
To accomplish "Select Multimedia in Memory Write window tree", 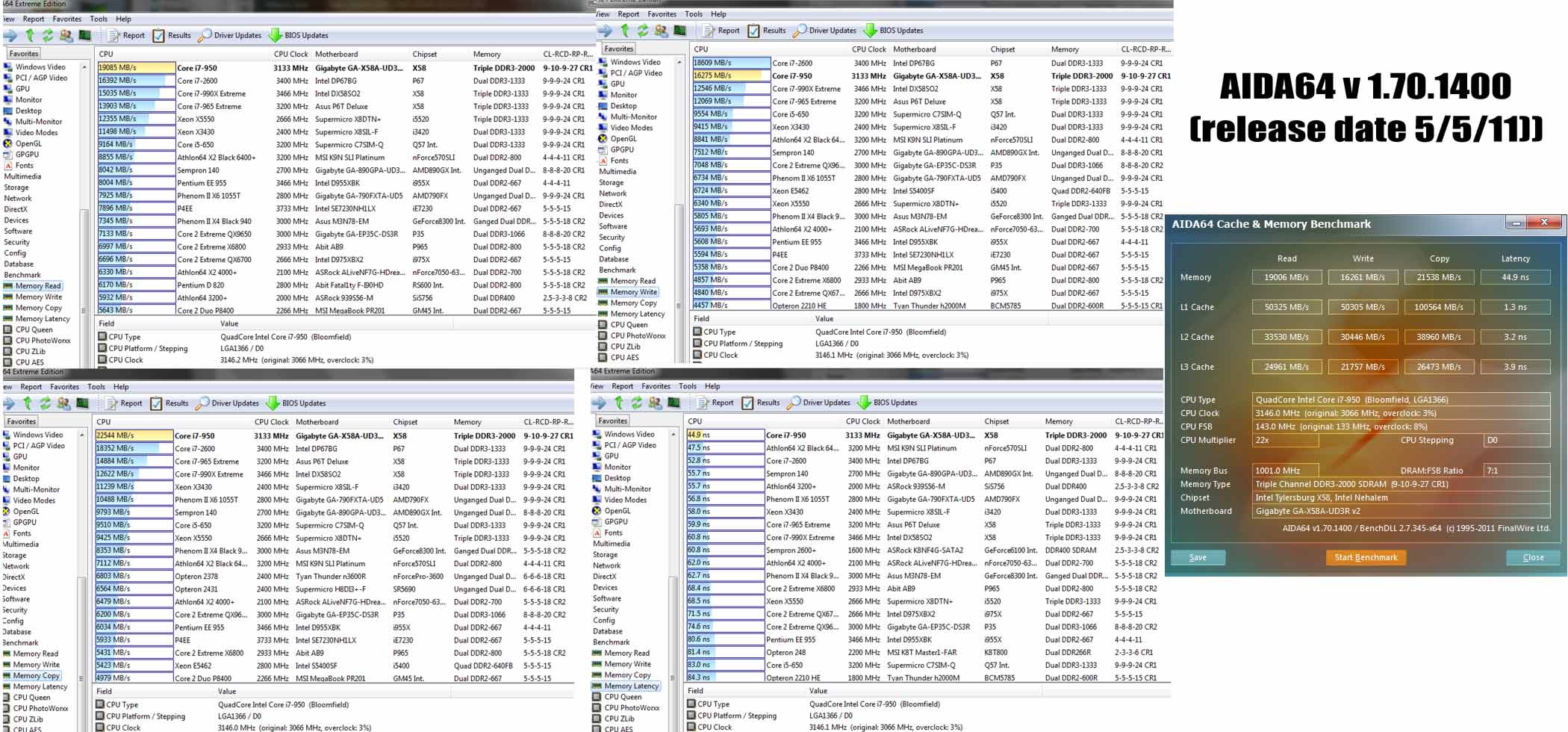I will (617, 171).
